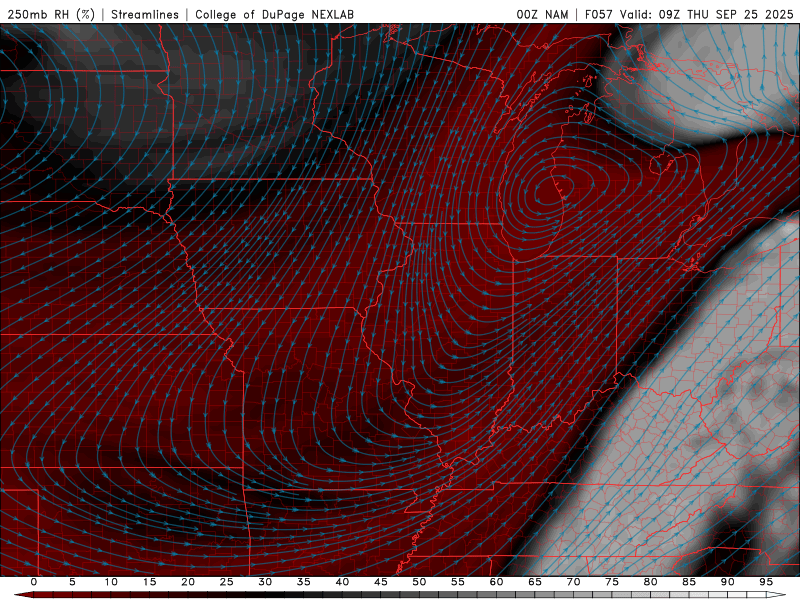Click the "75" label on color scale

[611, 582]
